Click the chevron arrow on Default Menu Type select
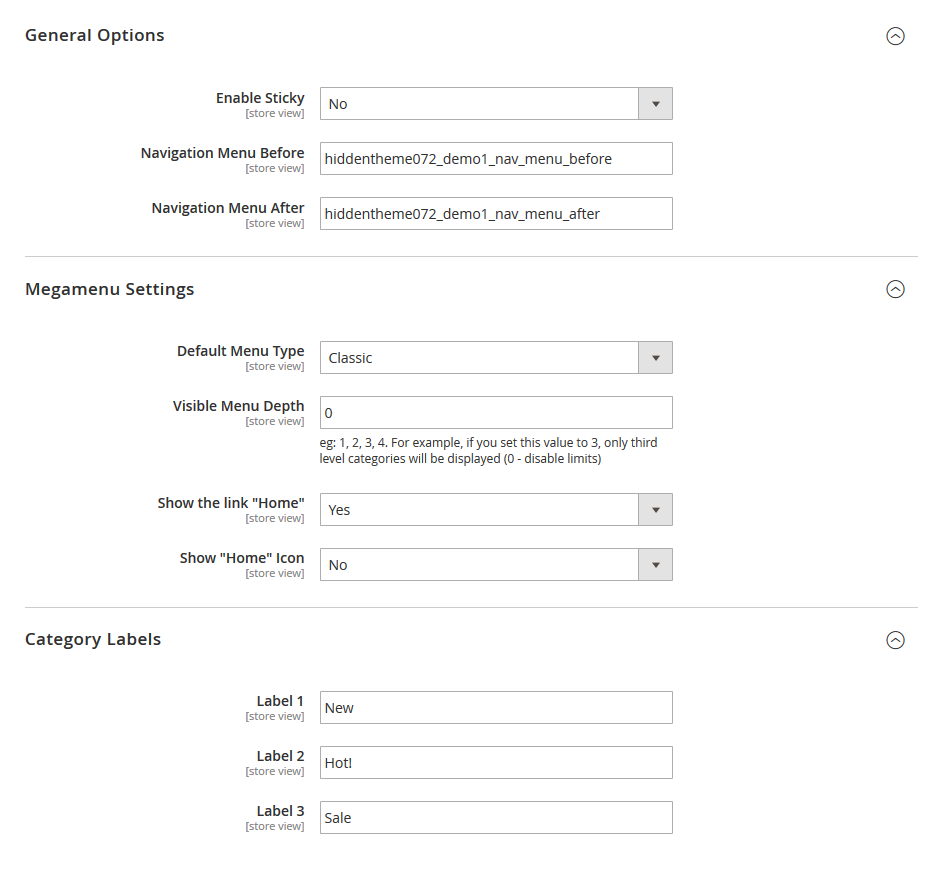 click(x=655, y=357)
